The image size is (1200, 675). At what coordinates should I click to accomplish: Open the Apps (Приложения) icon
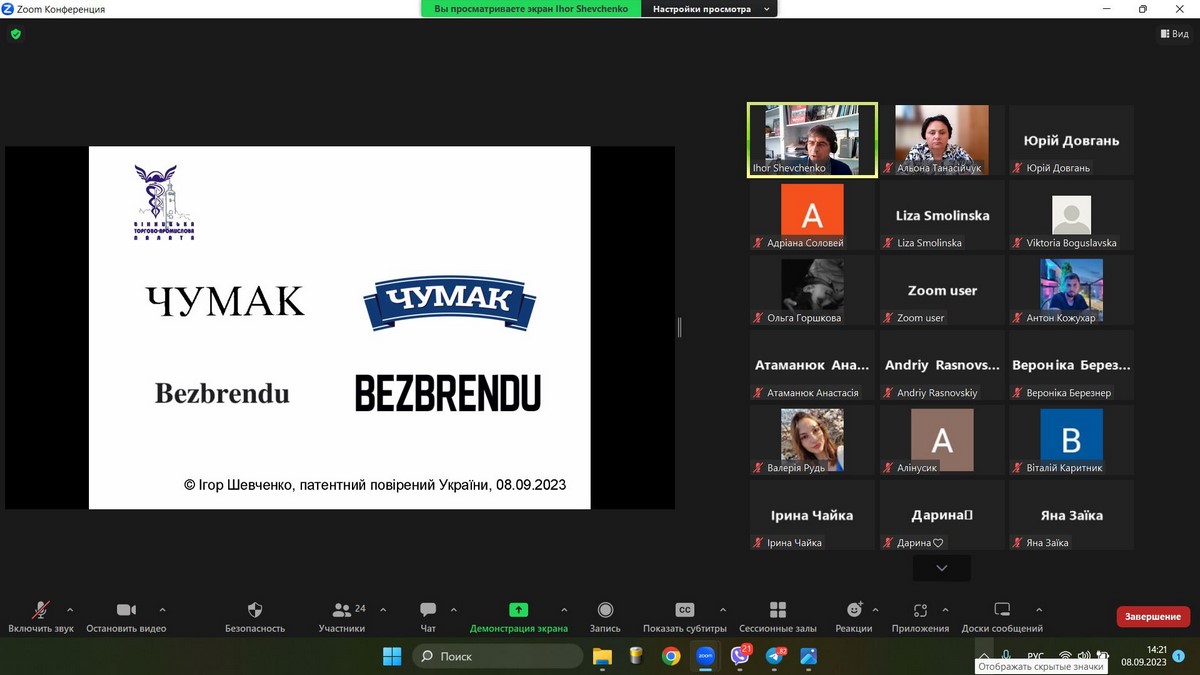click(x=920, y=610)
